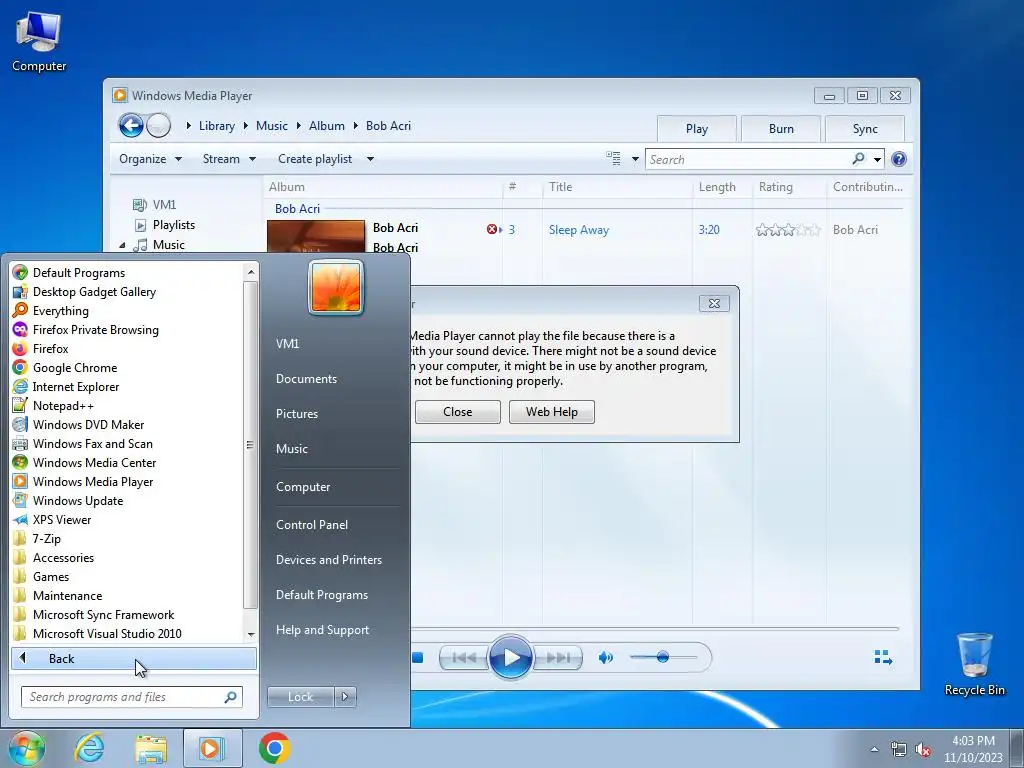Click the Length column header
Image resolution: width=1024 pixels, height=768 pixels.
click(x=722, y=187)
